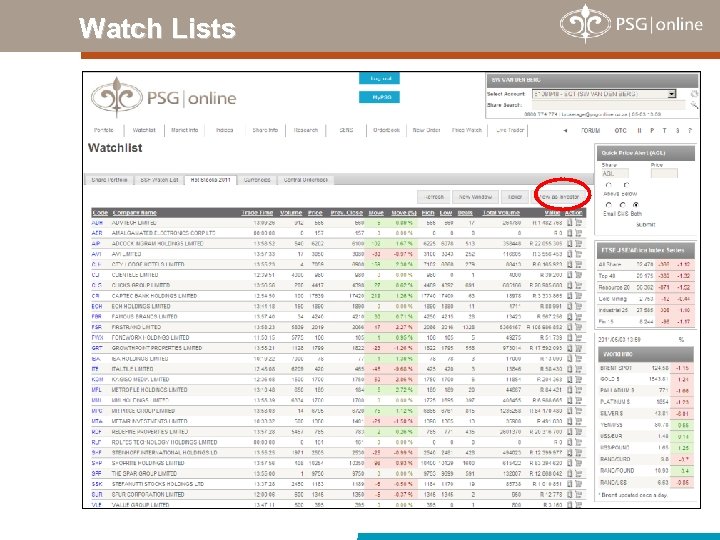Sort by the Company Name column header

135,213
